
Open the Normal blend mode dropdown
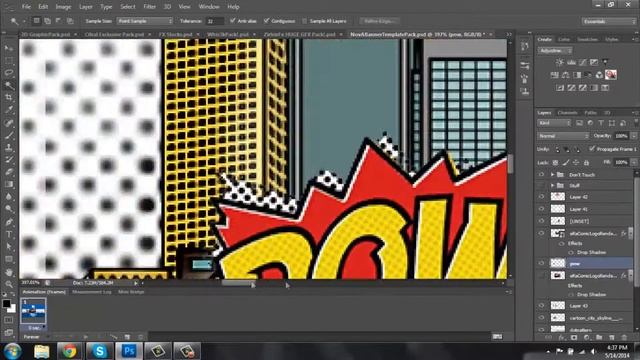pos(563,136)
